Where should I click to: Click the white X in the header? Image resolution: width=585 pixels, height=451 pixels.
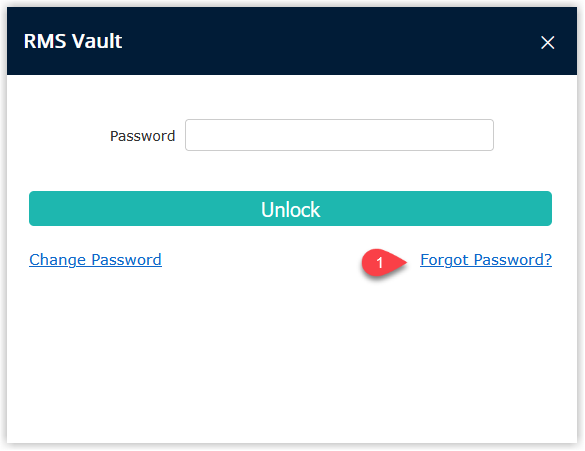pyautogui.click(x=547, y=42)
